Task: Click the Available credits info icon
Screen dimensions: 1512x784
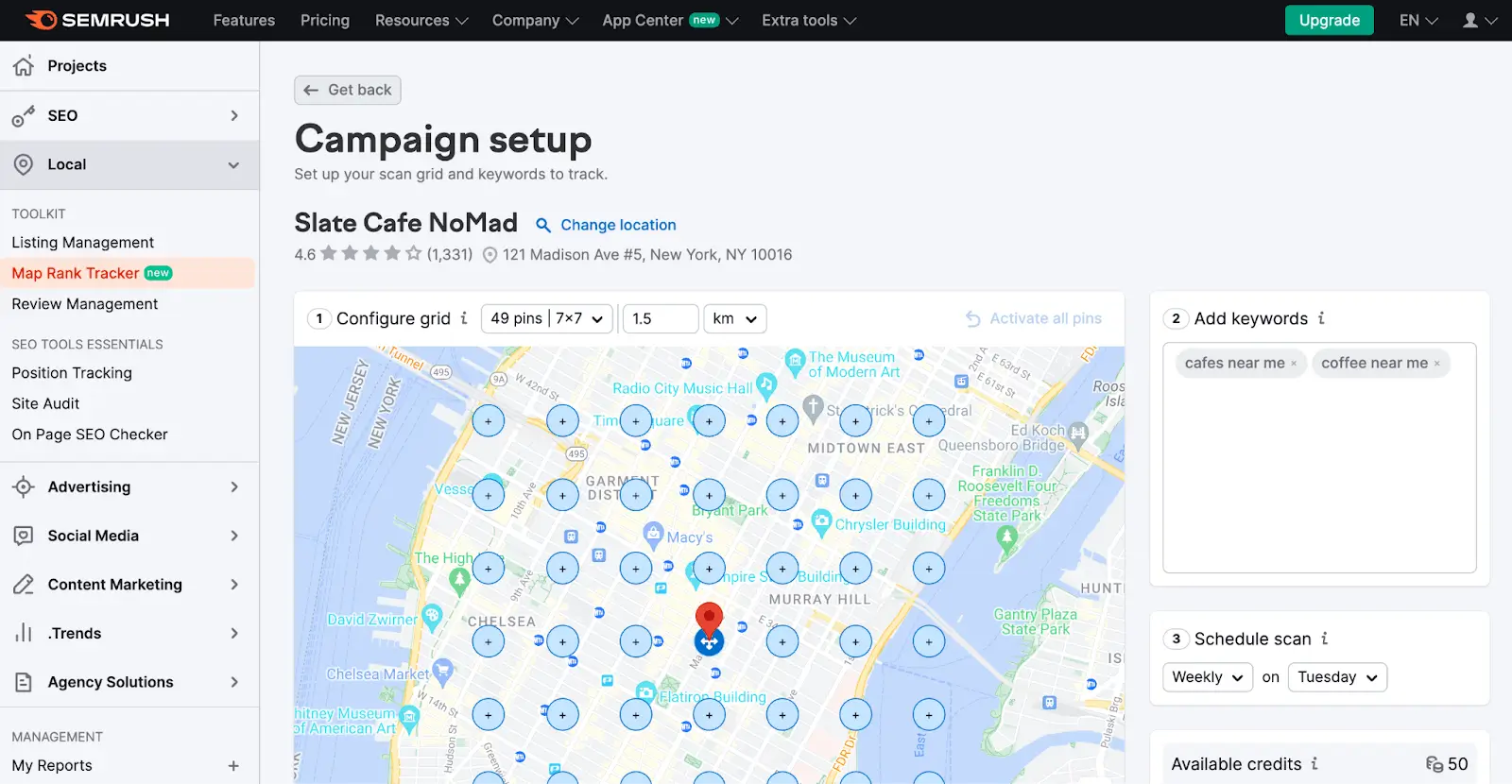Action: tap(1314, 763)
